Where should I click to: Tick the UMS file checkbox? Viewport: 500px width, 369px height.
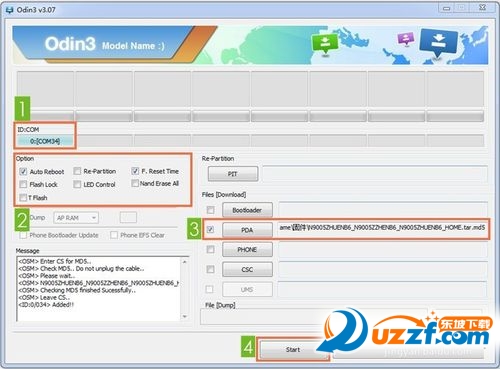point(209,289)
